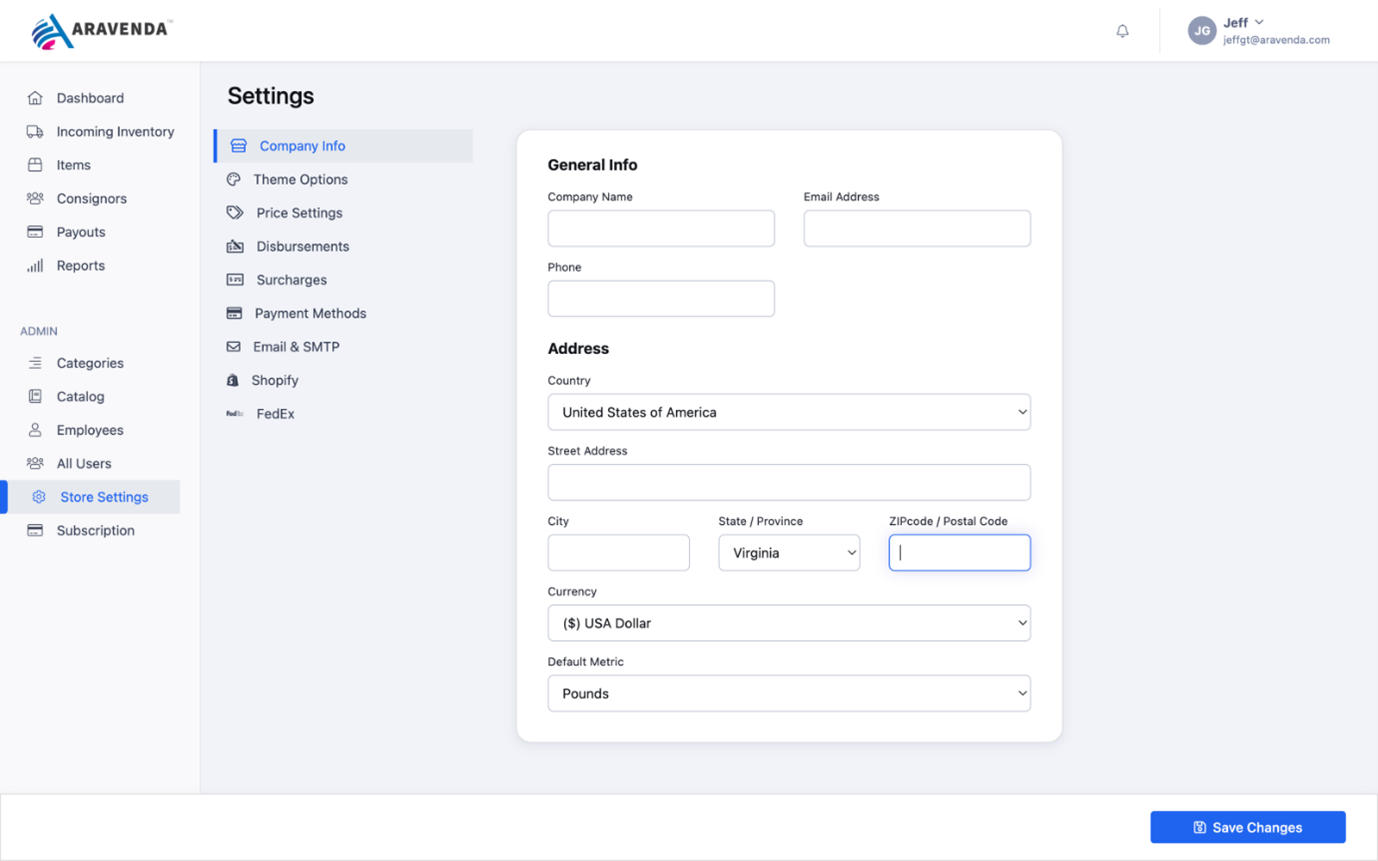The width and height of the screenshot is (1378, 861).
Task: Expand the Currency selector
Action: (789, 623)
